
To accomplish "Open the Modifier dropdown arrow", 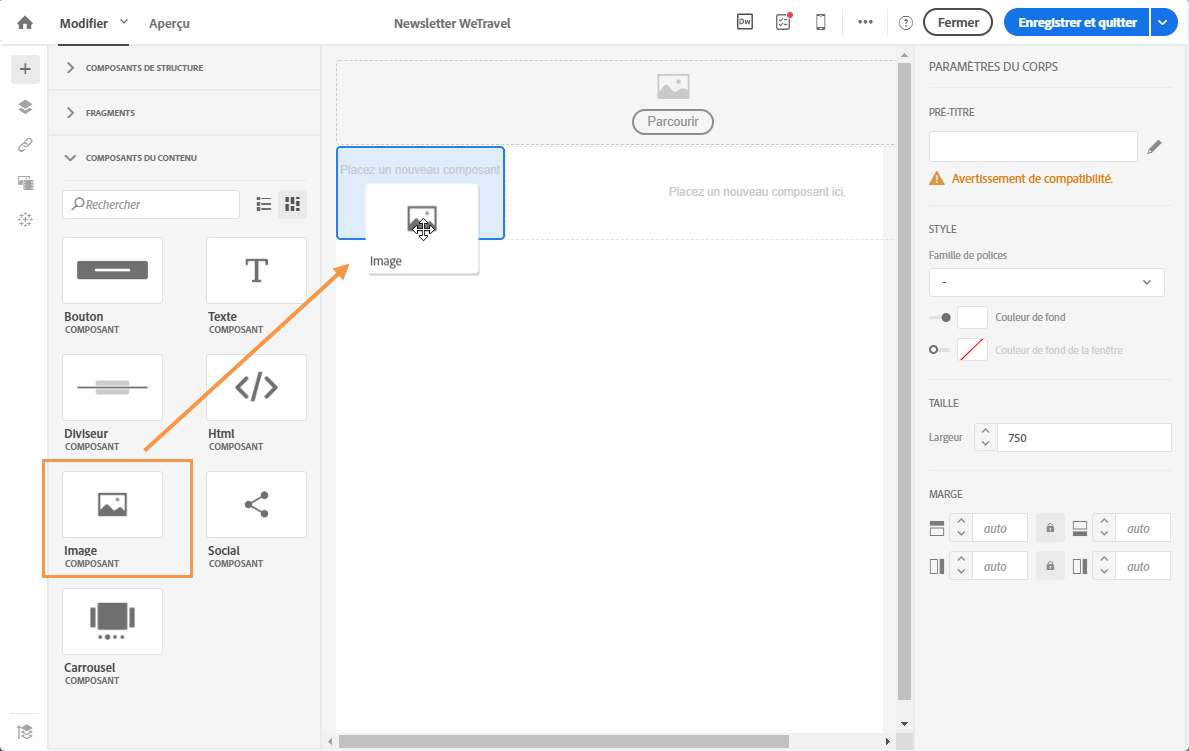I will click(124, 22).
